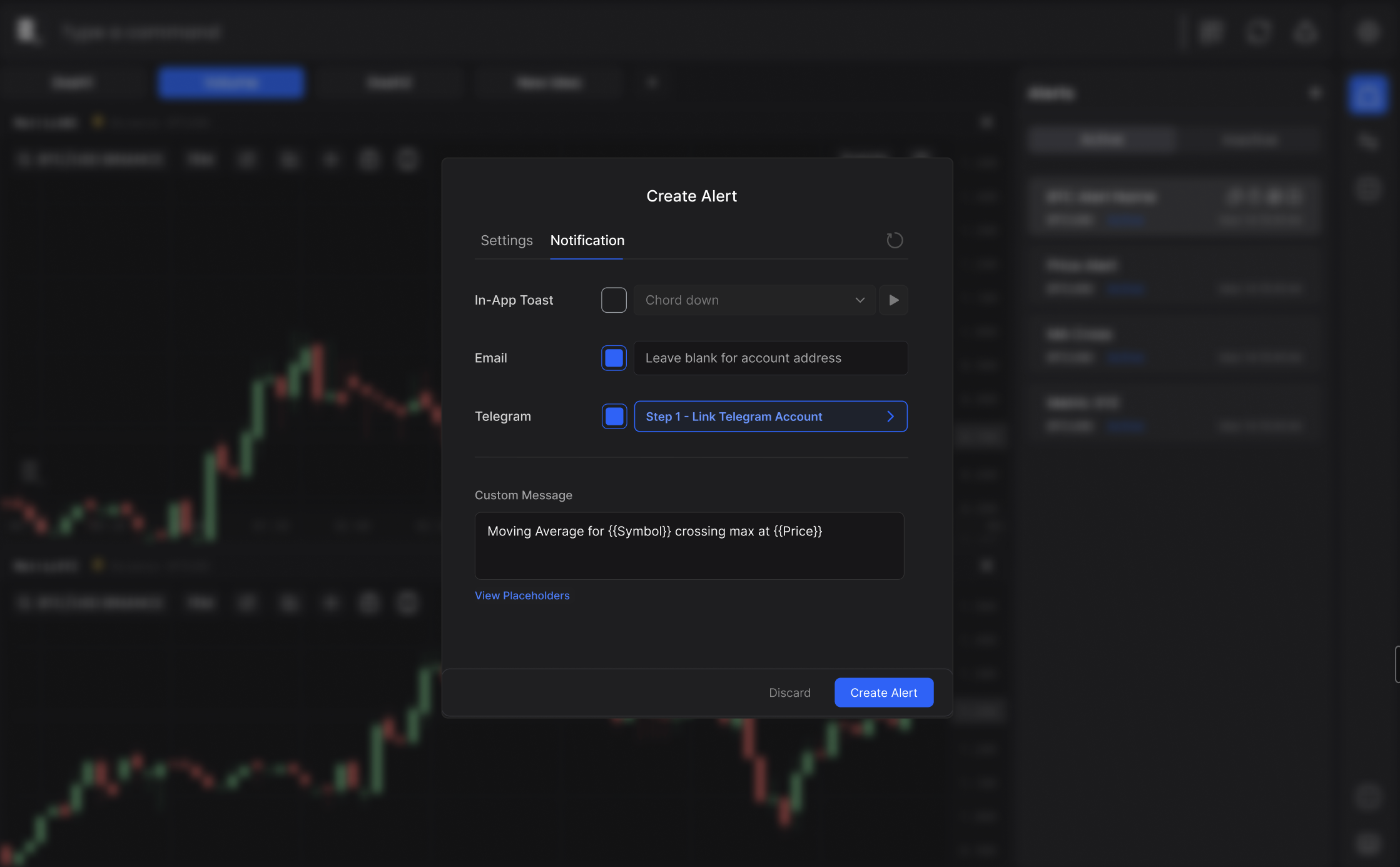Select the Notification tab
Viewport: 1400px width, 867px height.
[587, 240]
